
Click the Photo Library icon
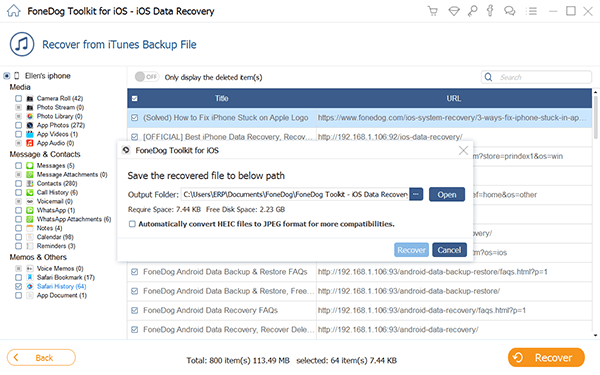click(x=30, y=116)
